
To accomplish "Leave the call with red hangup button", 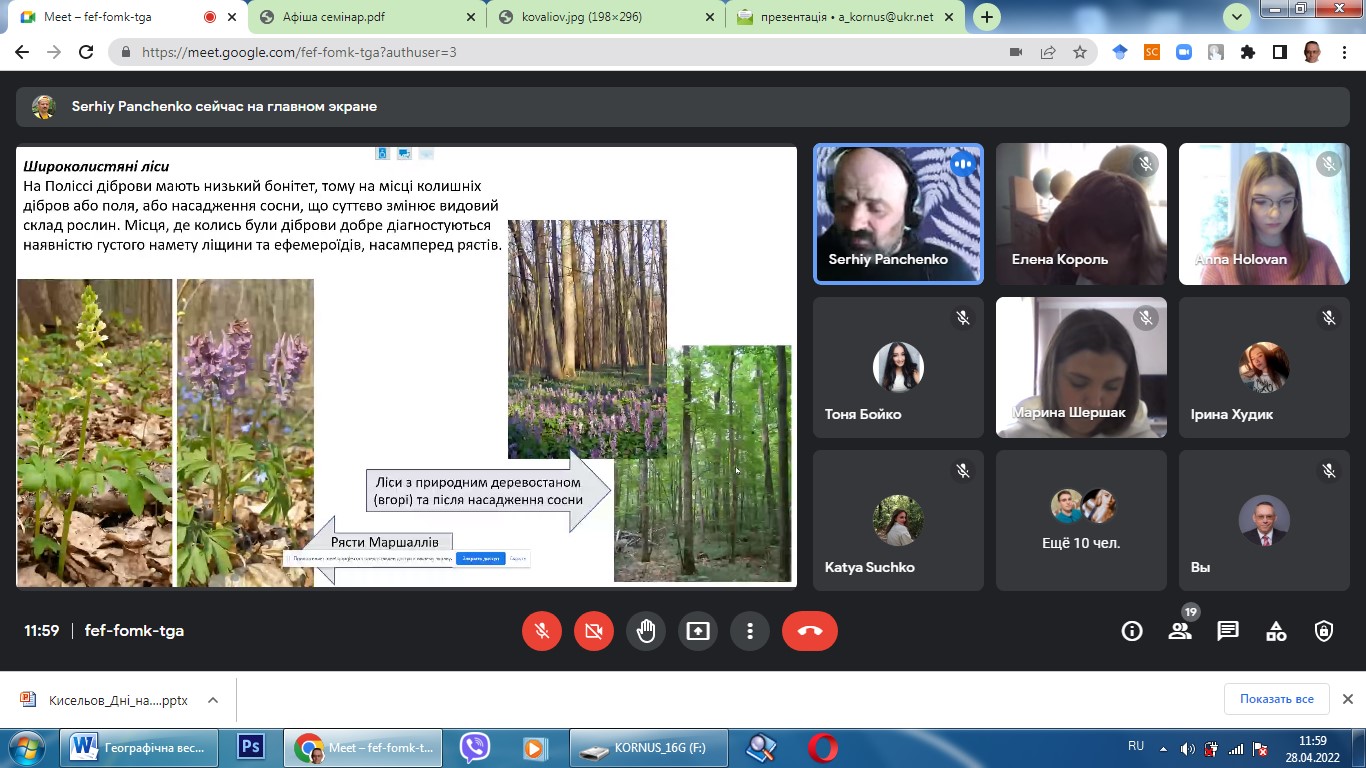I will click(810, 631).
